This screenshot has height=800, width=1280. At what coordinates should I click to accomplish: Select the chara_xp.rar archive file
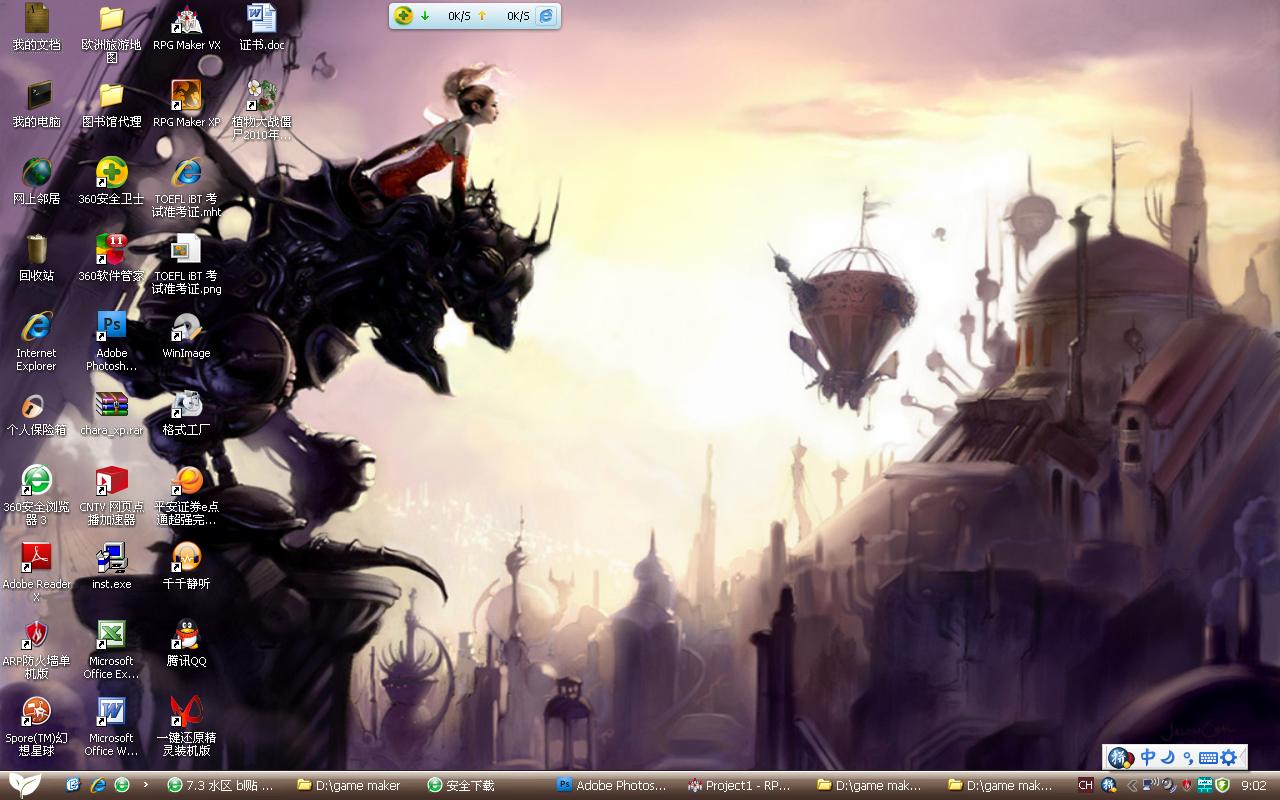point(111,413)
